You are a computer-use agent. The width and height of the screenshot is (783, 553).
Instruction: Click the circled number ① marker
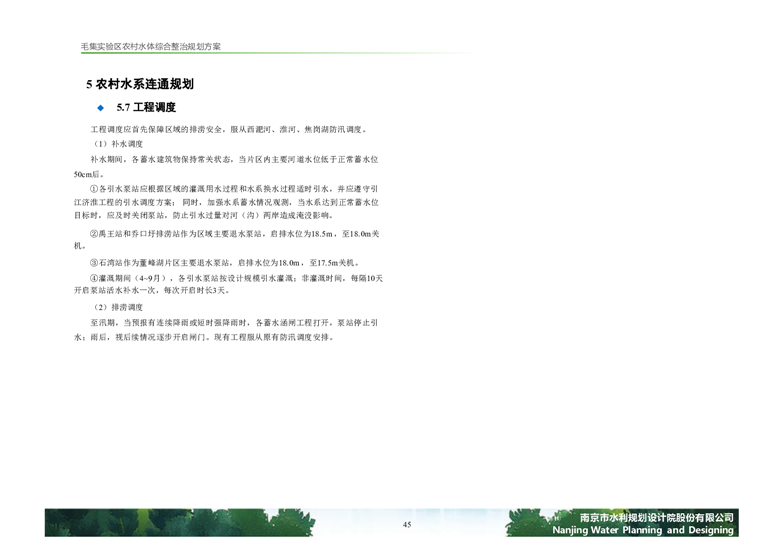tap(95, 187)
